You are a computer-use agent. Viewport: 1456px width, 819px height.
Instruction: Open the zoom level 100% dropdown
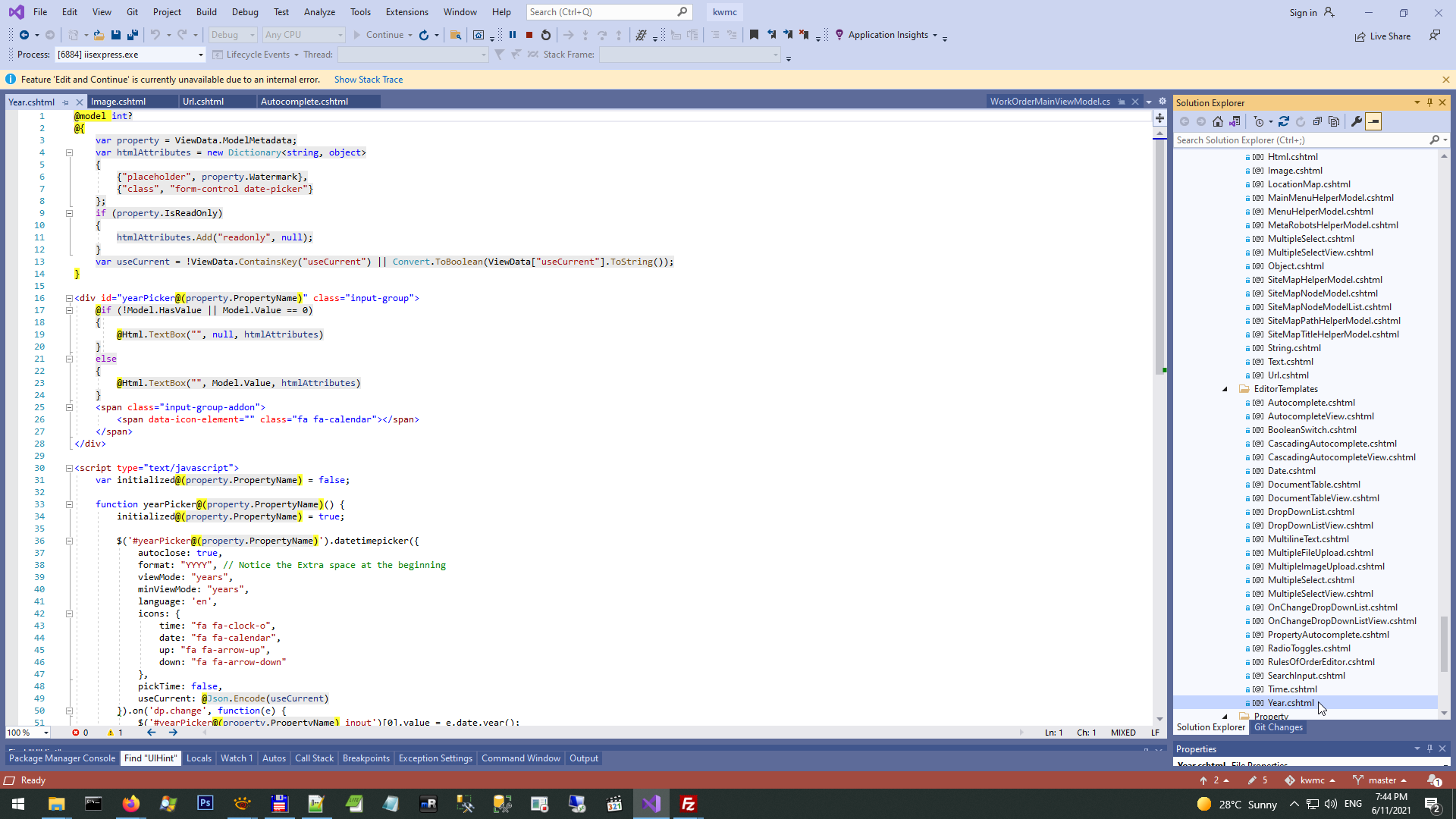(46, 733)
